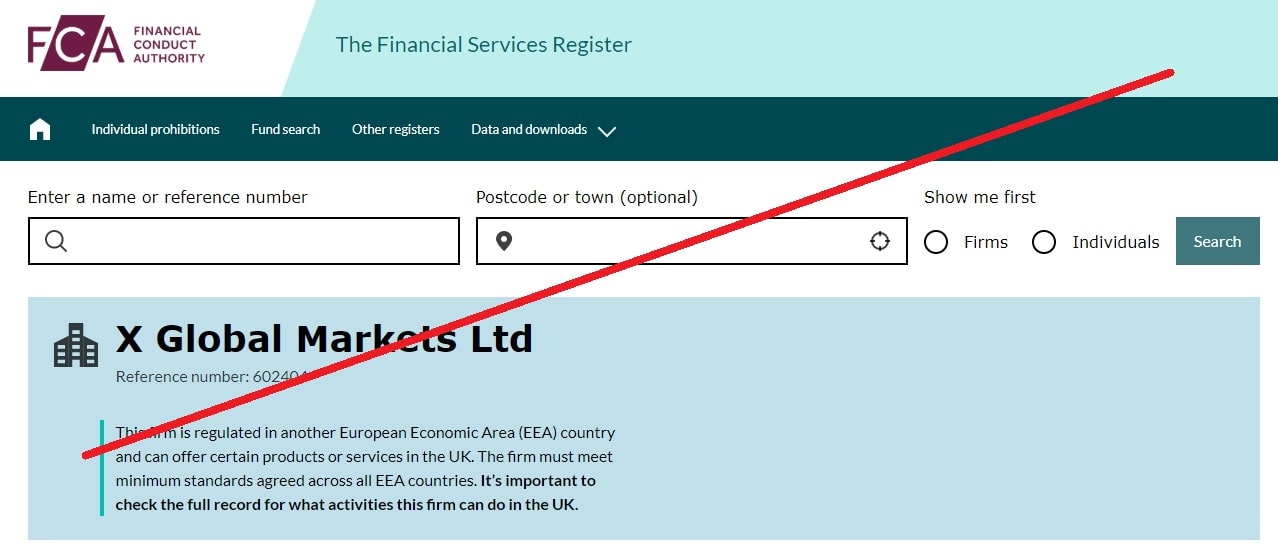Image resolution: width=1278 pixels, height=551 pixels.
Task: Go to home via house icon
Action: coord(40,129)
